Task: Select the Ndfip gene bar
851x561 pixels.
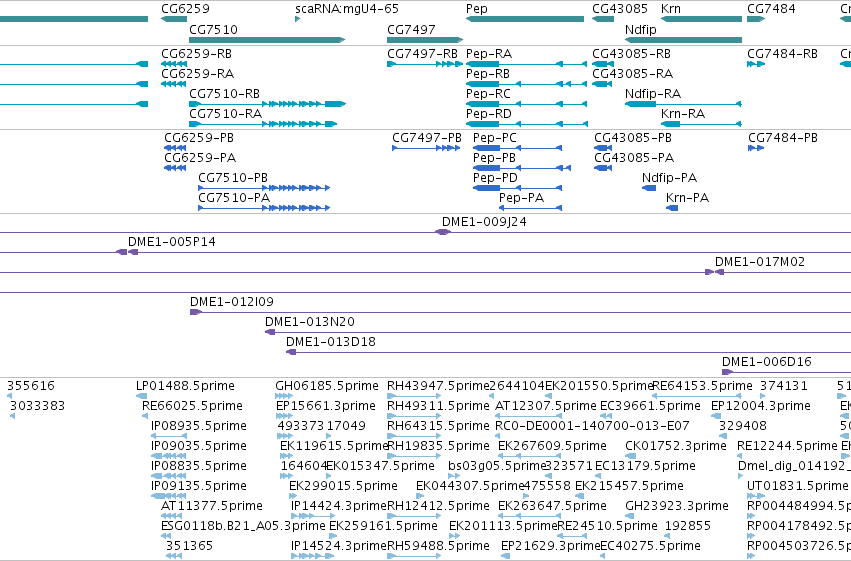Action: pyautogui.click(x=683, y=40)
